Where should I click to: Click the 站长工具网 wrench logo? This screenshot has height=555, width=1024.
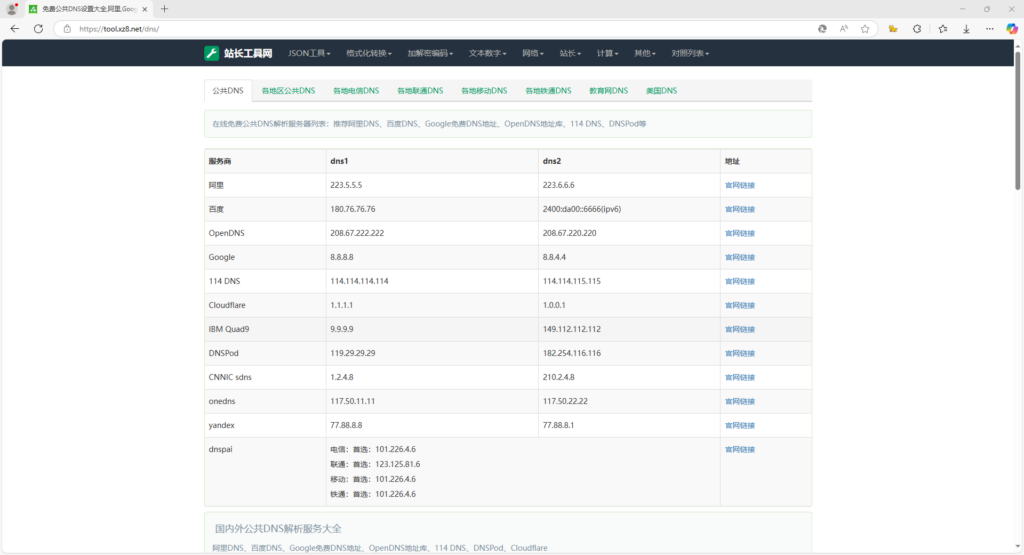point(212,54)
